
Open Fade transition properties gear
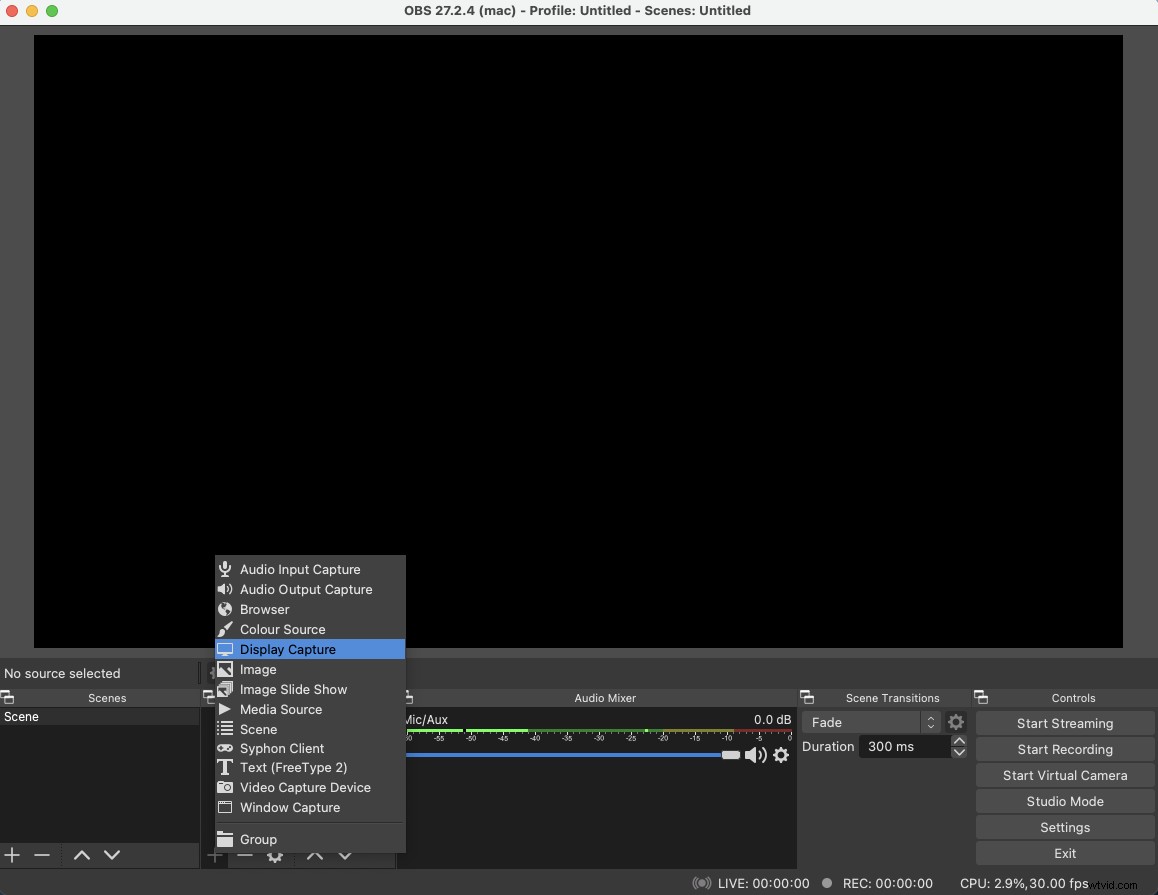tap(956, 722)
